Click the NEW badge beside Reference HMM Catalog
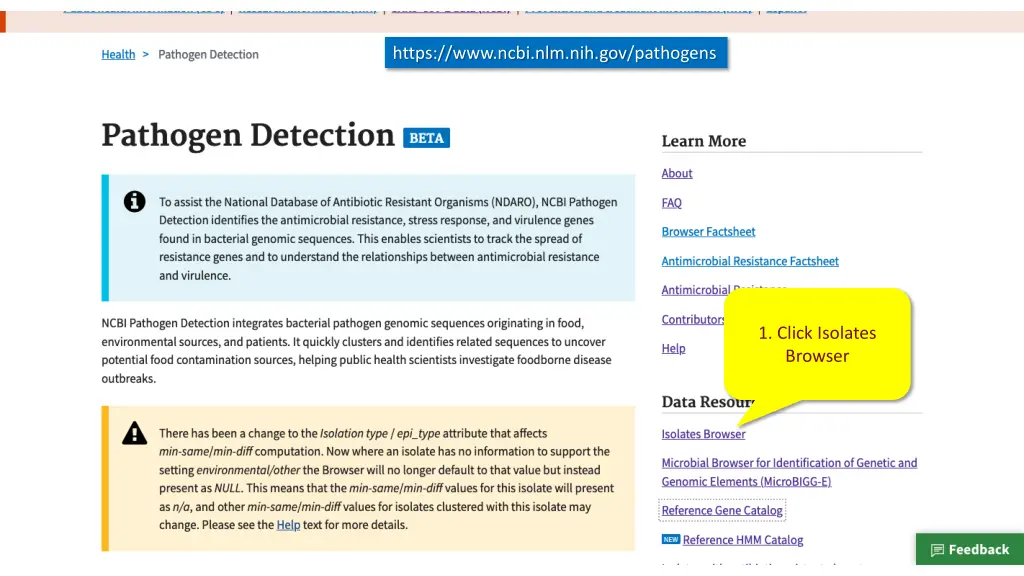1024x576 pixels. click(x=671, y=539)
